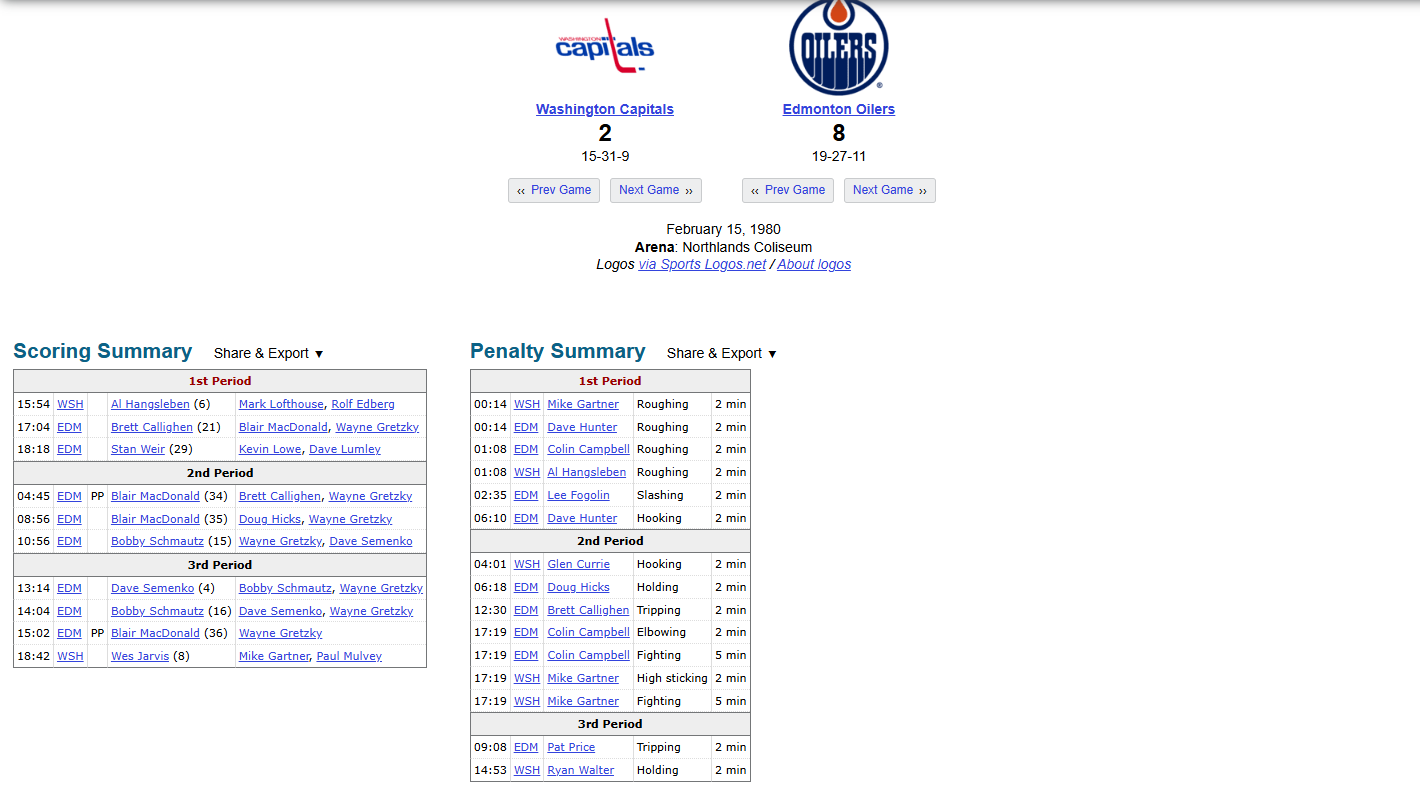Click the Edmonton Oilers logo
The height and width of the screenshot is (789, 1420).
838,47
